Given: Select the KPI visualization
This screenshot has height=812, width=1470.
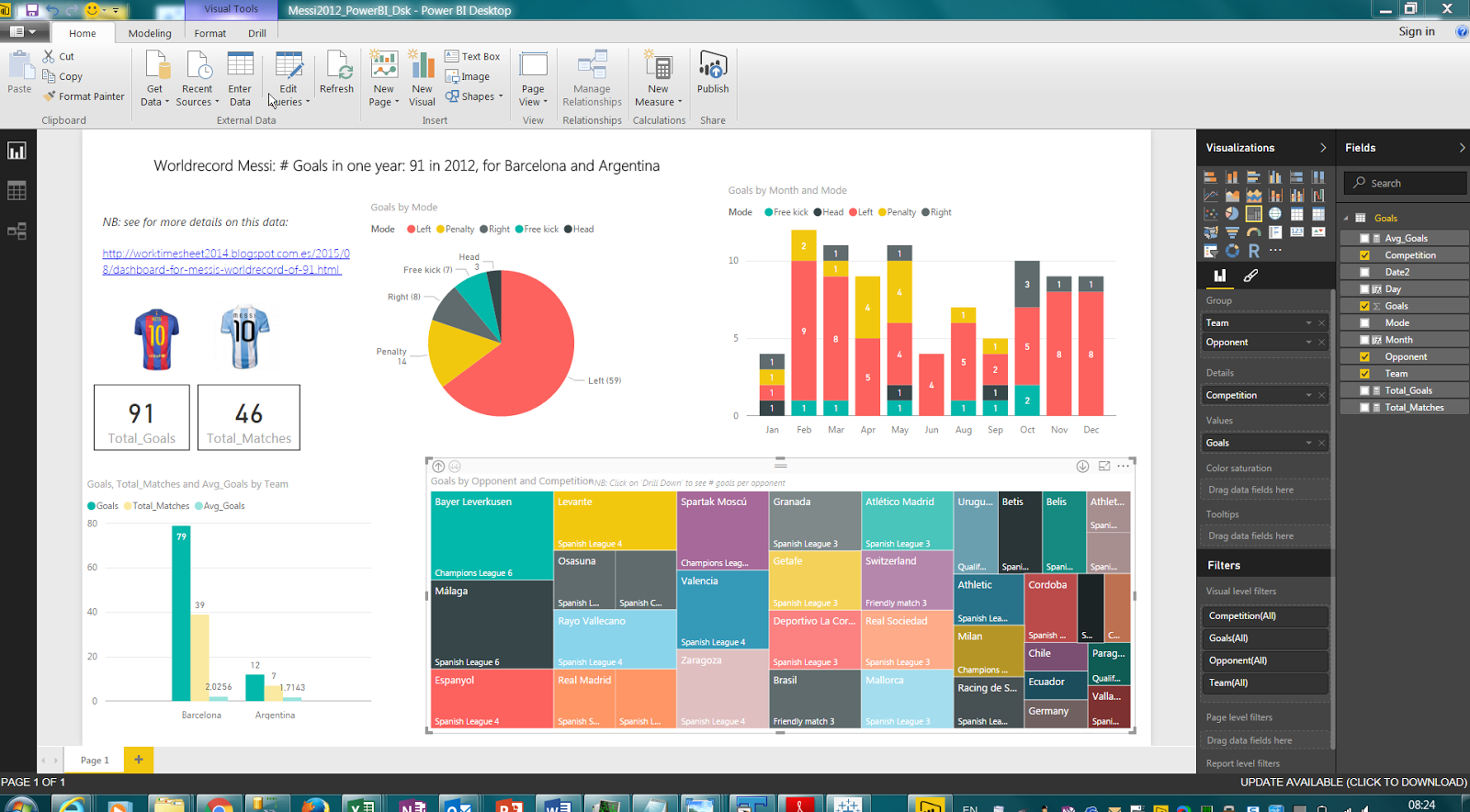Looking at the screenshot, I should 1318,232.
